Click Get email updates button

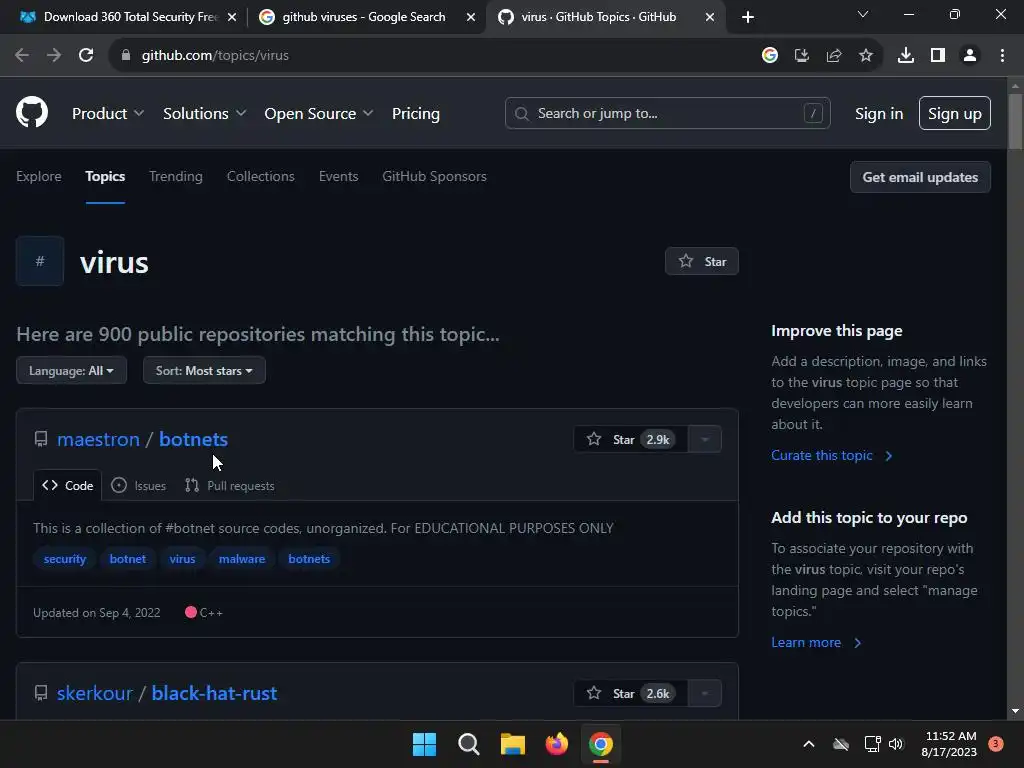920,177
